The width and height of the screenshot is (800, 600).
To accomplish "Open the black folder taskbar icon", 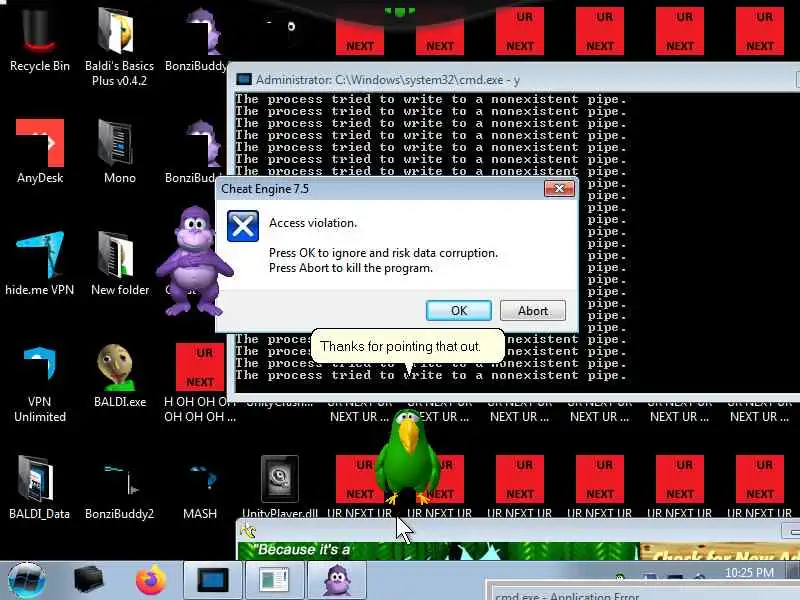I will click(88, 581).
